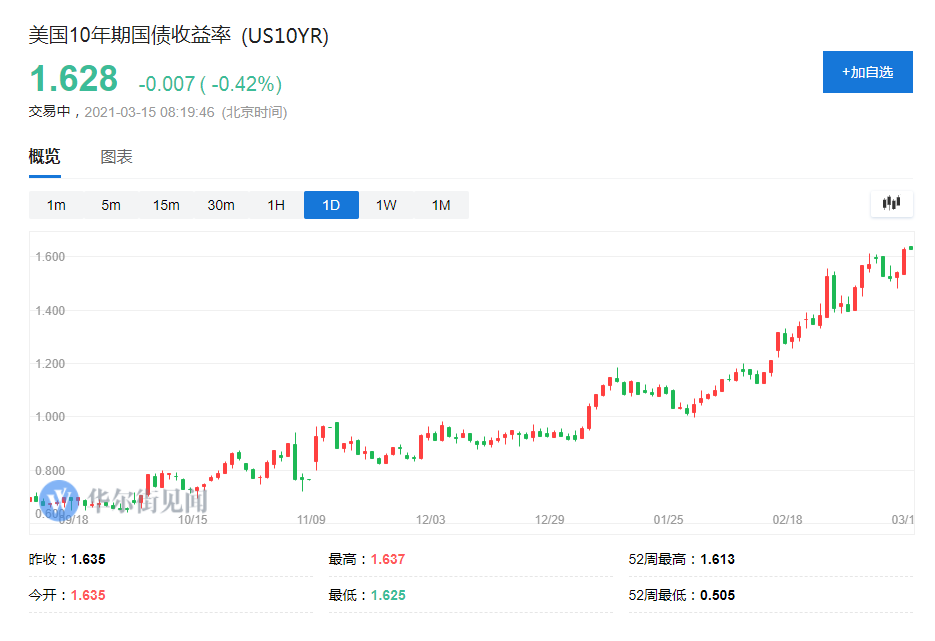Enable the 1W weekly view
Image resolution: width=935 pixels, height=641 pixels.
point(386,204)
